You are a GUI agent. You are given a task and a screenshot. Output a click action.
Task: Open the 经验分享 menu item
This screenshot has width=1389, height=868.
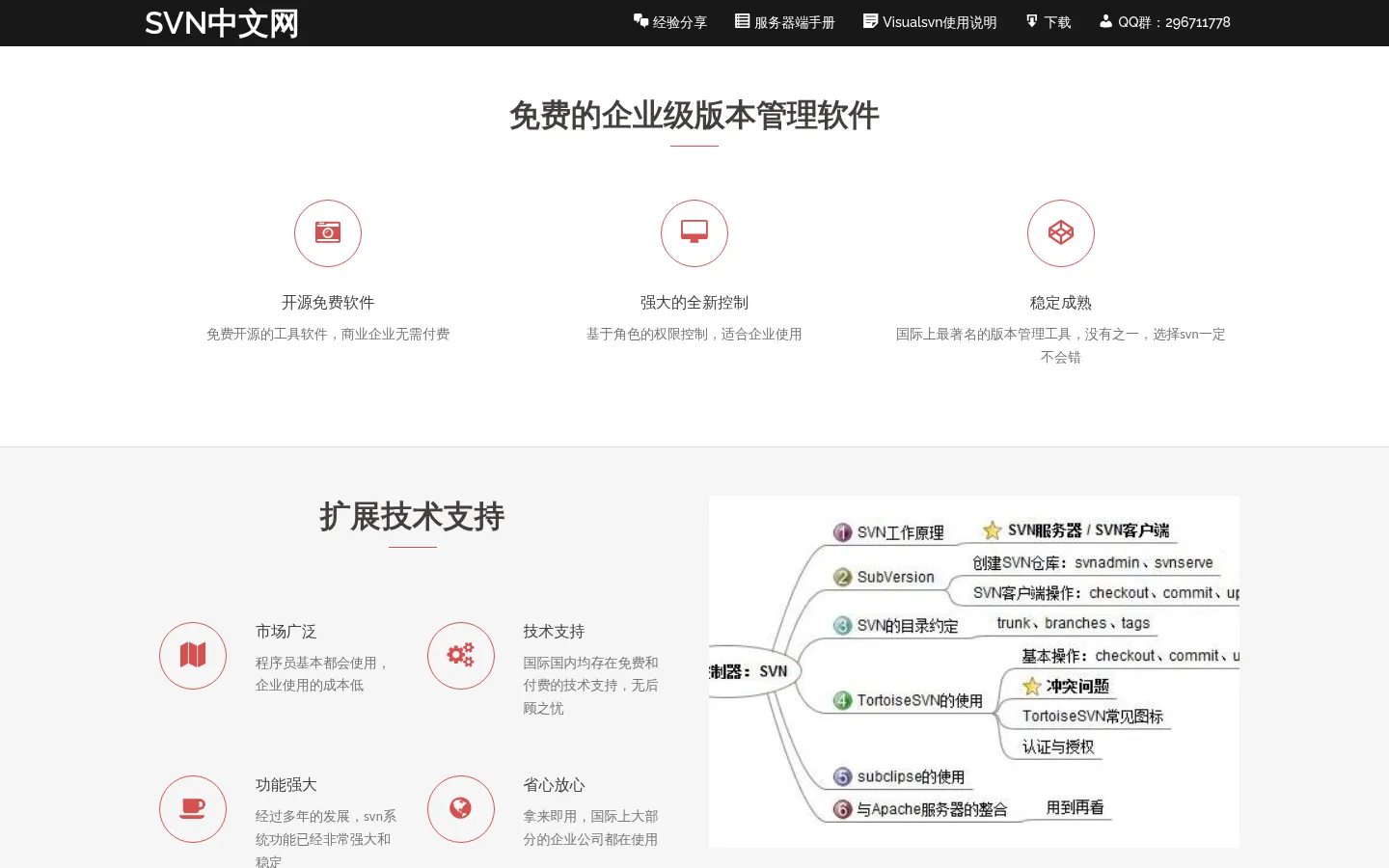[x=669, y=22]
